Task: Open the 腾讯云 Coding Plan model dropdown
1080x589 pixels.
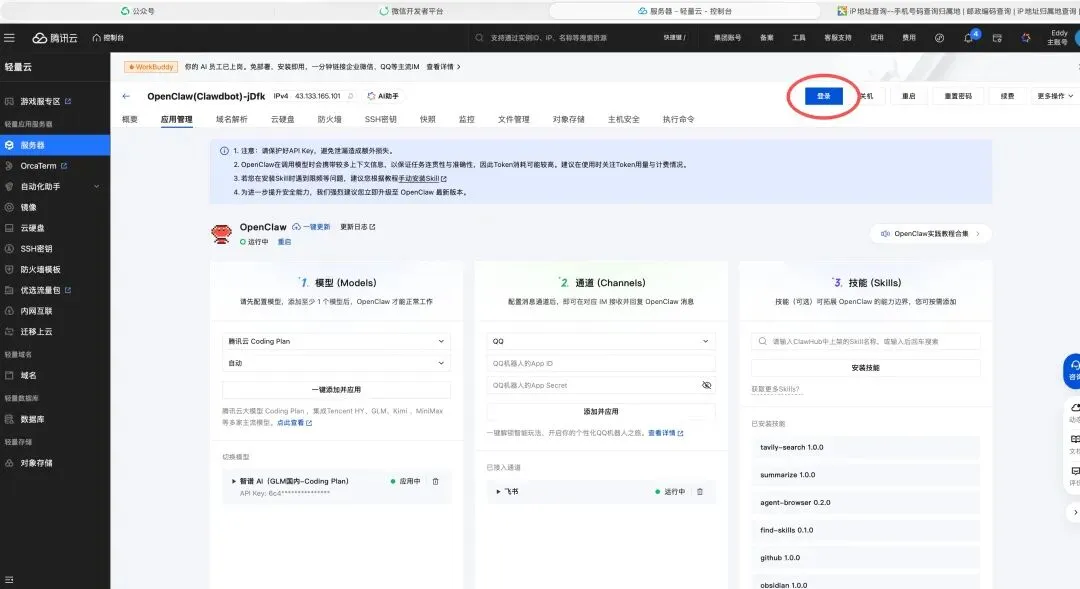Action: [336, 341]
